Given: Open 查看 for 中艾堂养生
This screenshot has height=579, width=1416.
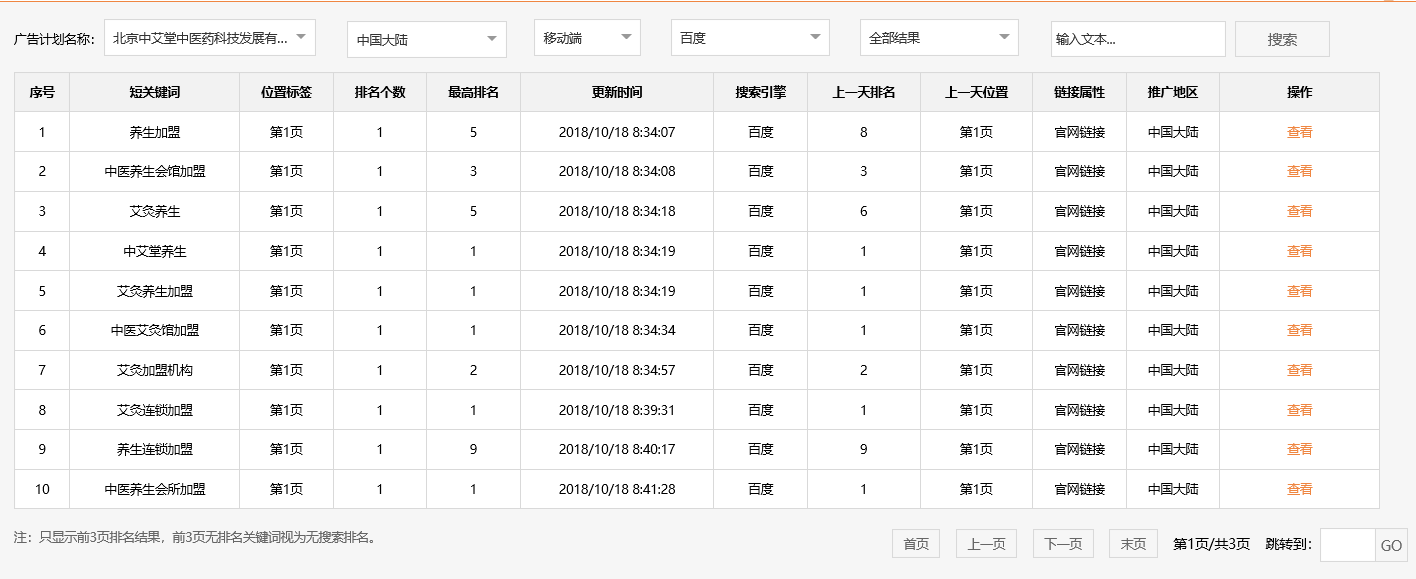Looking at the screenshot, I should point(1299,251).
